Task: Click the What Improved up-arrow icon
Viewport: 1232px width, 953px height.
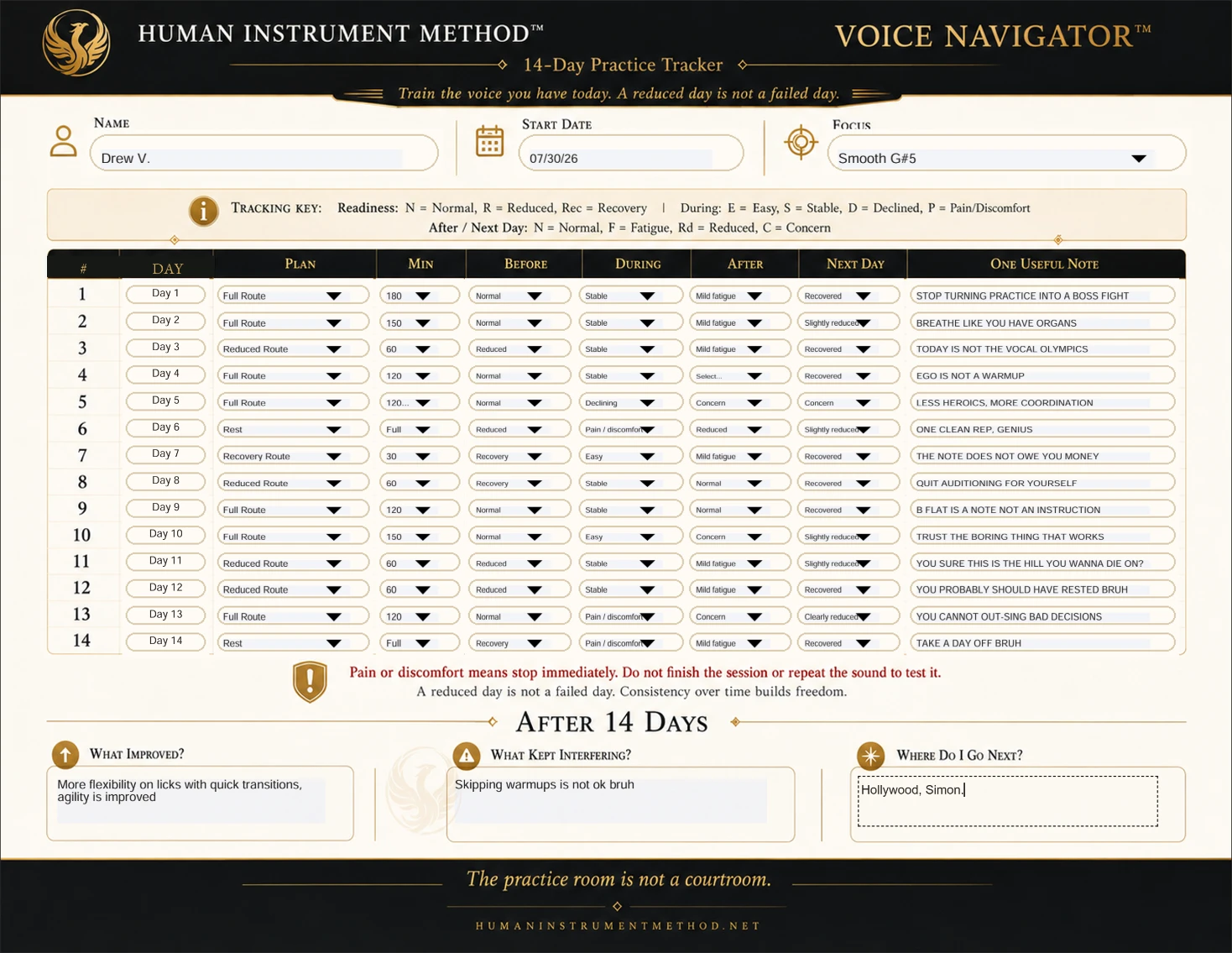Action: (x=65, y=754)
